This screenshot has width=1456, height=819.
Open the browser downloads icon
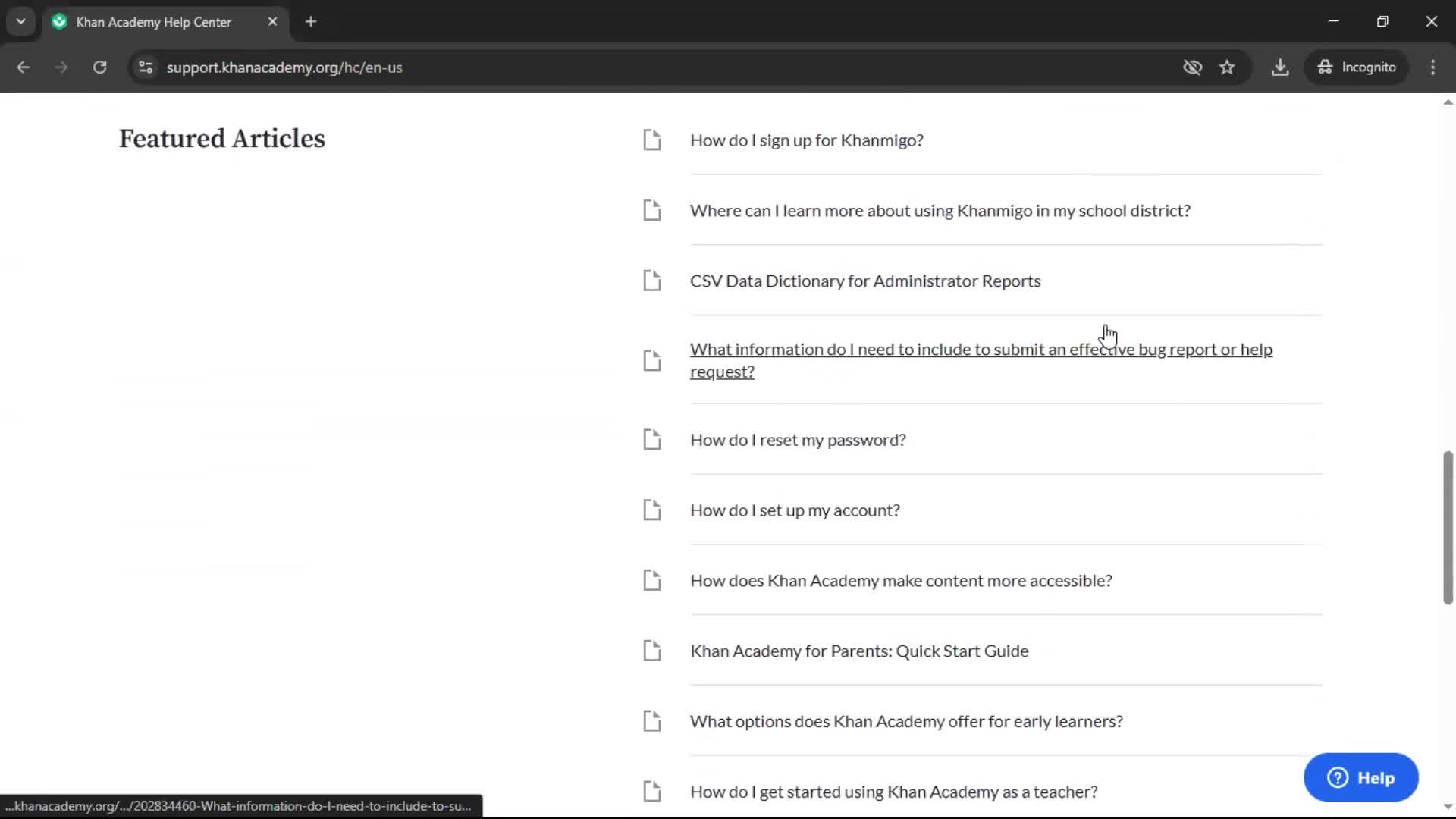[x=1280, y=67]
